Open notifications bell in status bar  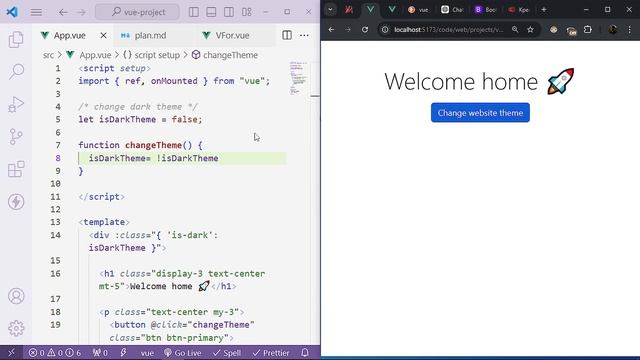[x=305, y=353]
